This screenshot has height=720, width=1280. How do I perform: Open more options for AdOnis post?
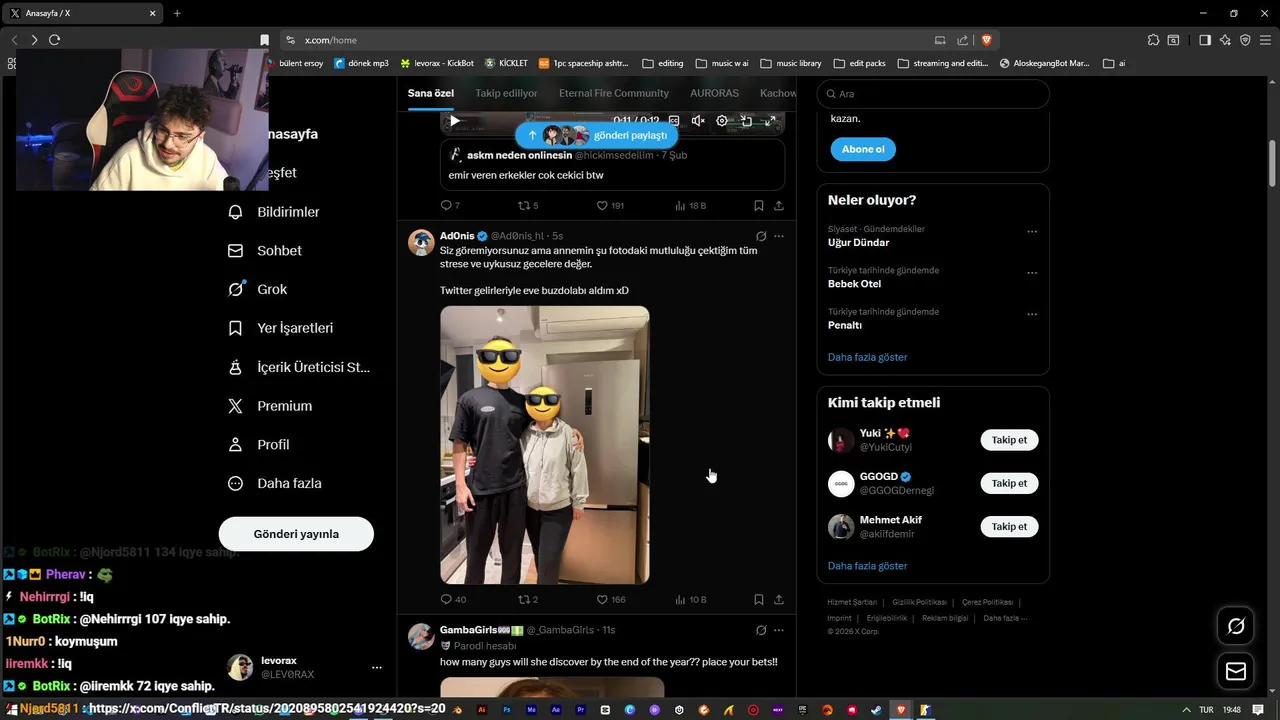(779, 236)
